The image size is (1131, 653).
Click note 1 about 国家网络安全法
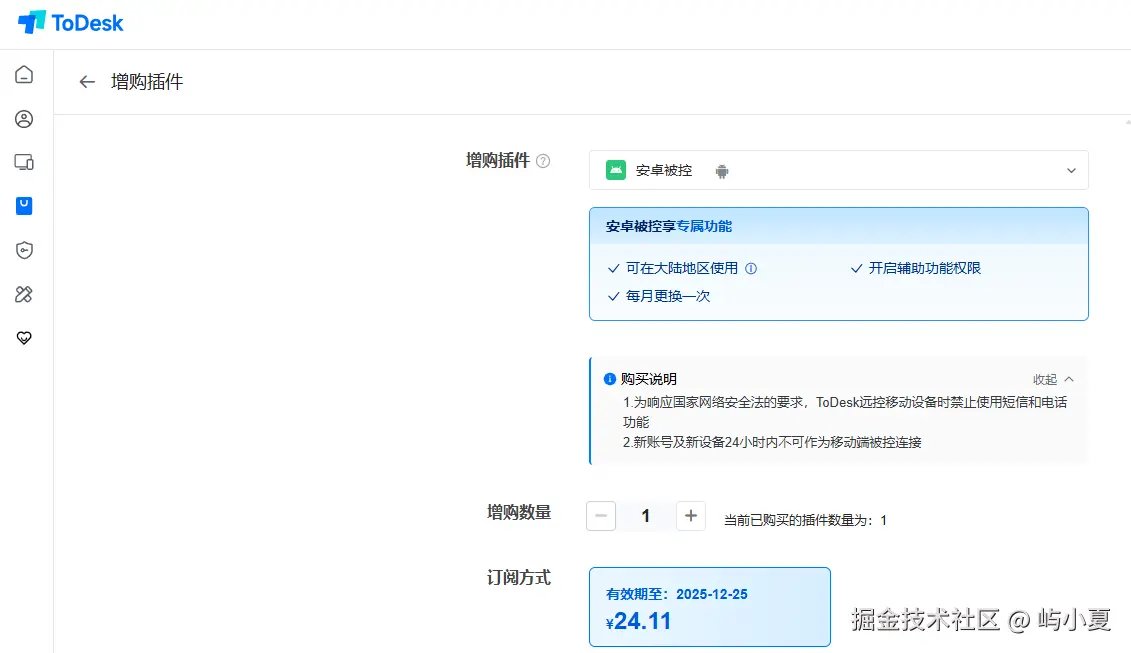(845, 412)
